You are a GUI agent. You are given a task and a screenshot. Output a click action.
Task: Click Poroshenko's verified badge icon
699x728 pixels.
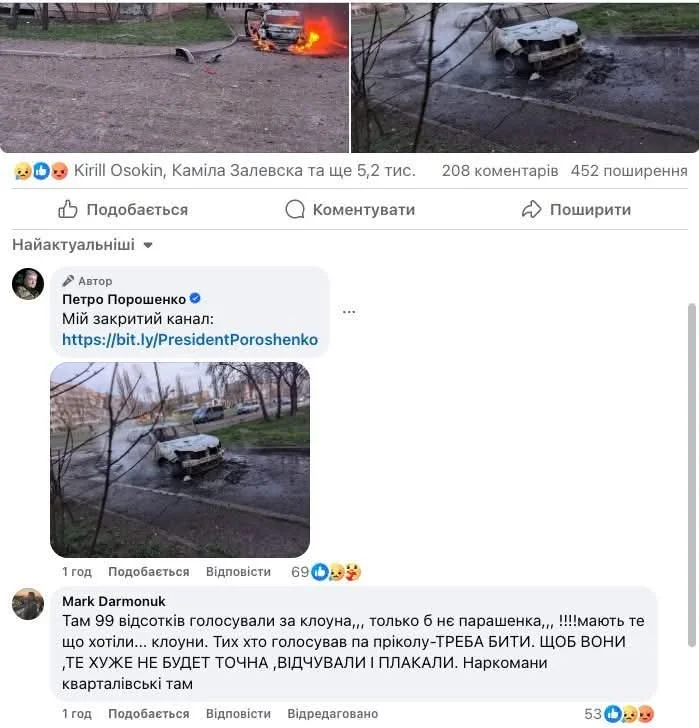[195, 298]
